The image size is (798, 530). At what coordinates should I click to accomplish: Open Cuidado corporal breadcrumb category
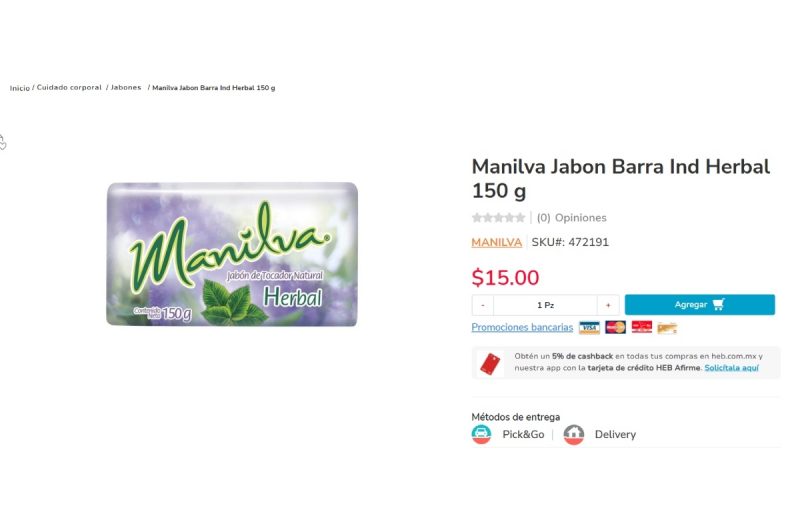point(69,88)
